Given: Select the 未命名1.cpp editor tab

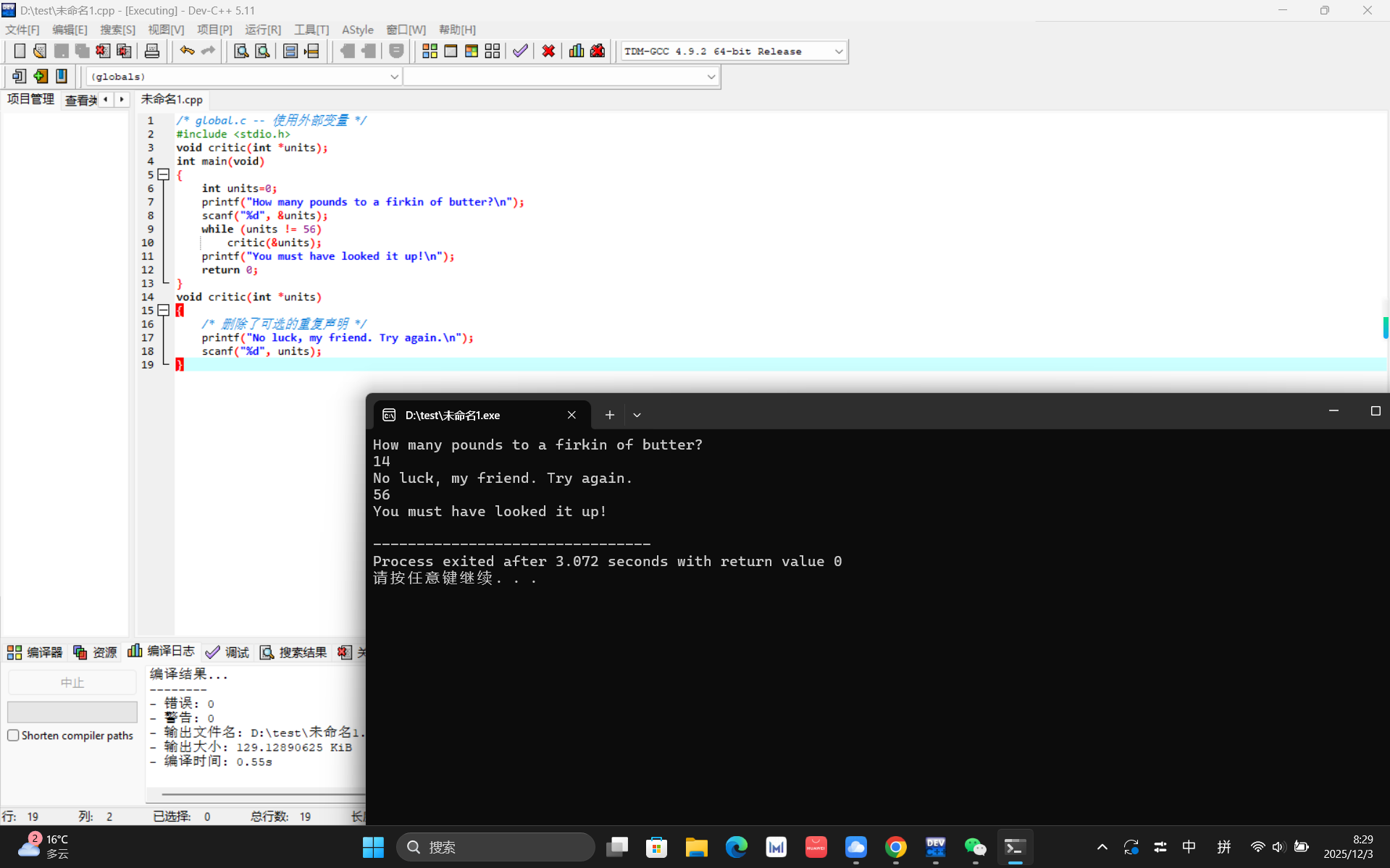Looking at the screenshot, I should [x=172, y=100].
